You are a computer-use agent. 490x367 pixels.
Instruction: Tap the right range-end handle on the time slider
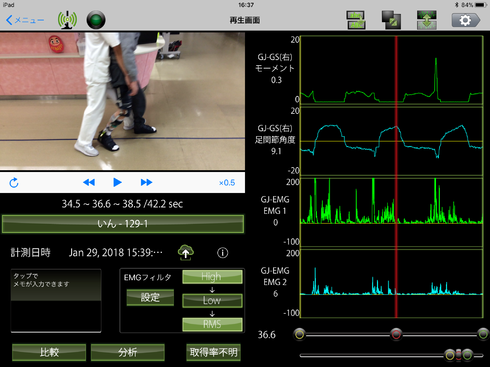(483, 334)
